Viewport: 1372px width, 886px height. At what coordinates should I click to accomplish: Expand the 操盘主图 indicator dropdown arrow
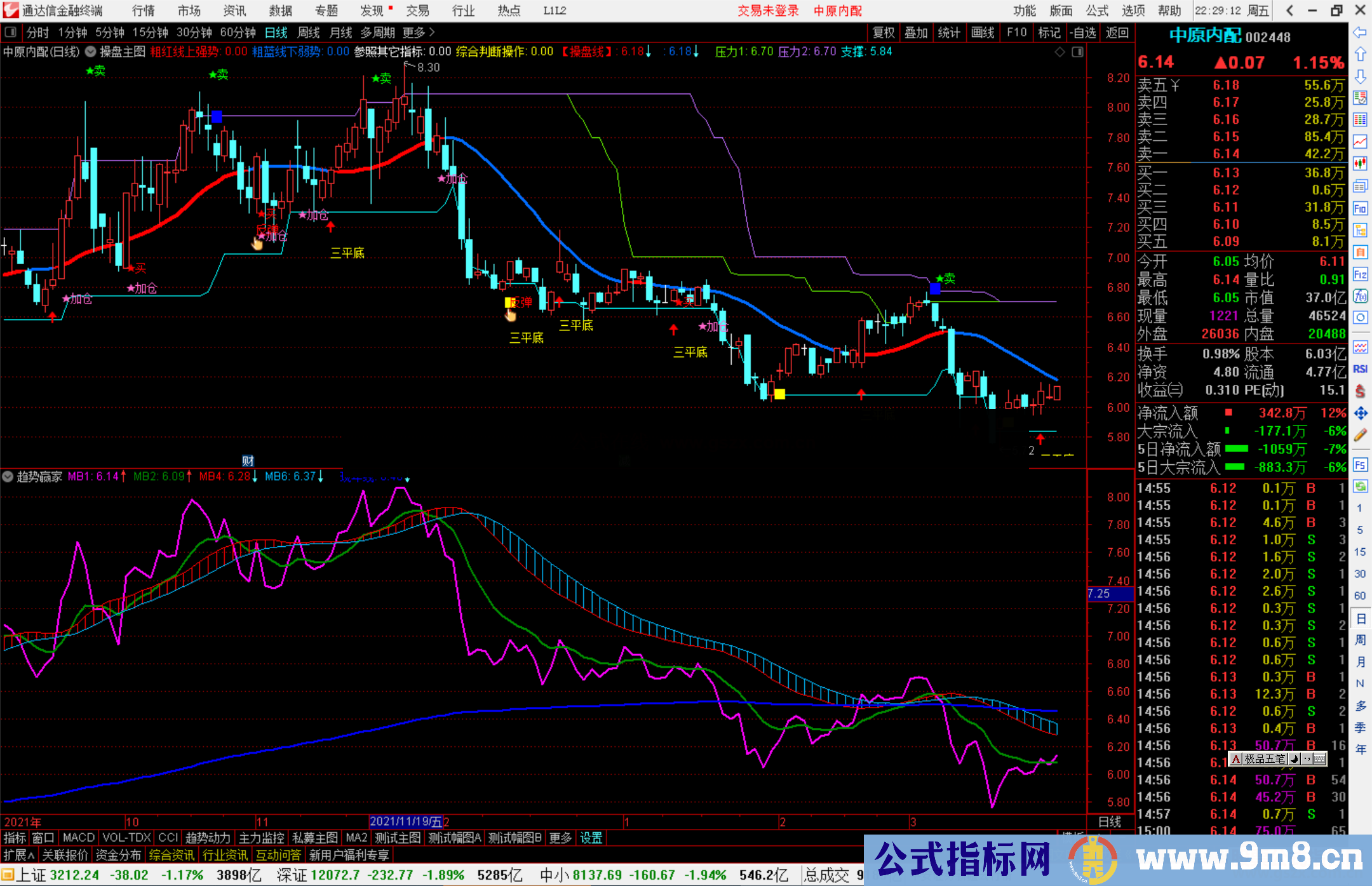[91, 52]
